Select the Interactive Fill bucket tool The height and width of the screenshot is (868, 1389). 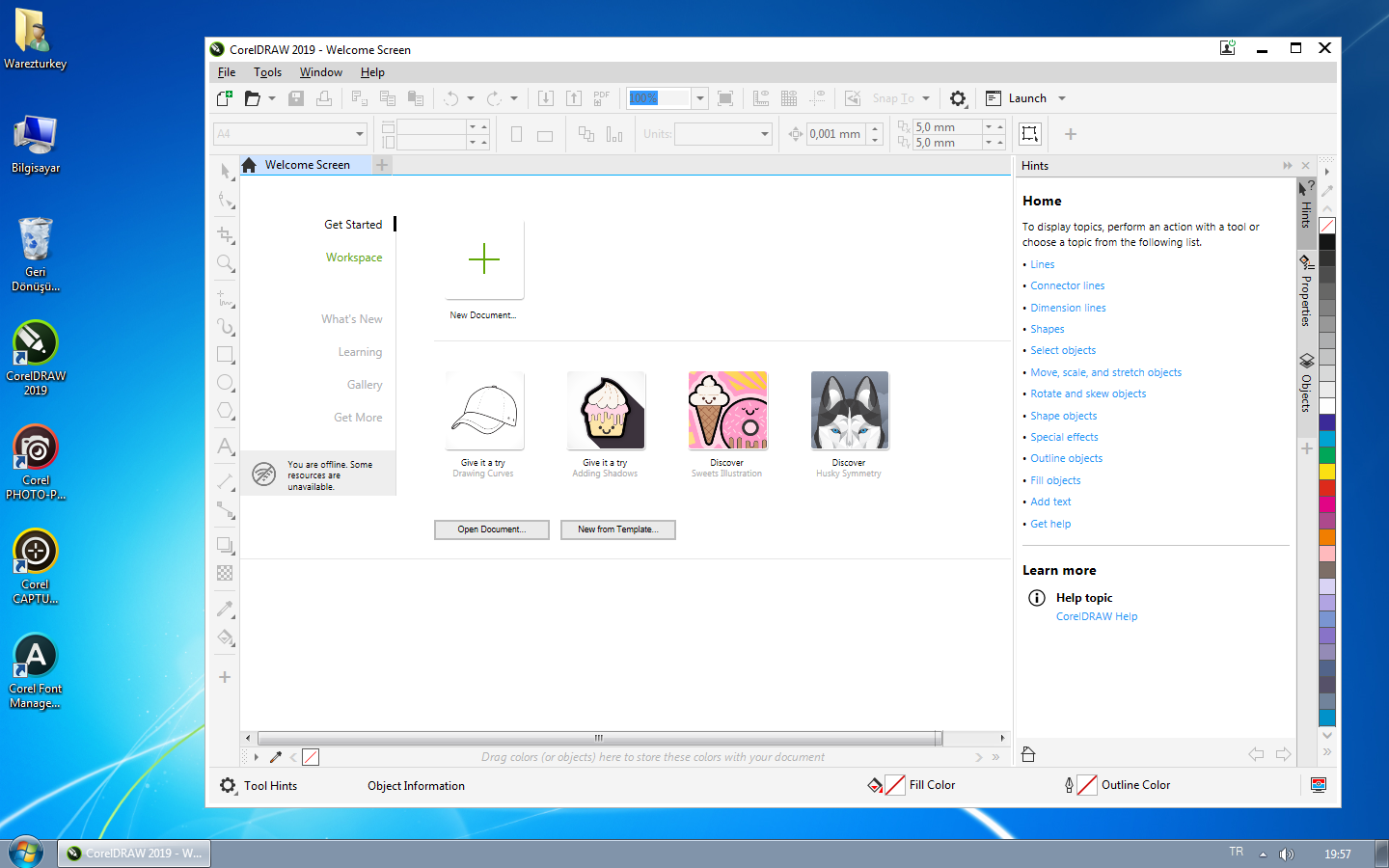(226, 637)
